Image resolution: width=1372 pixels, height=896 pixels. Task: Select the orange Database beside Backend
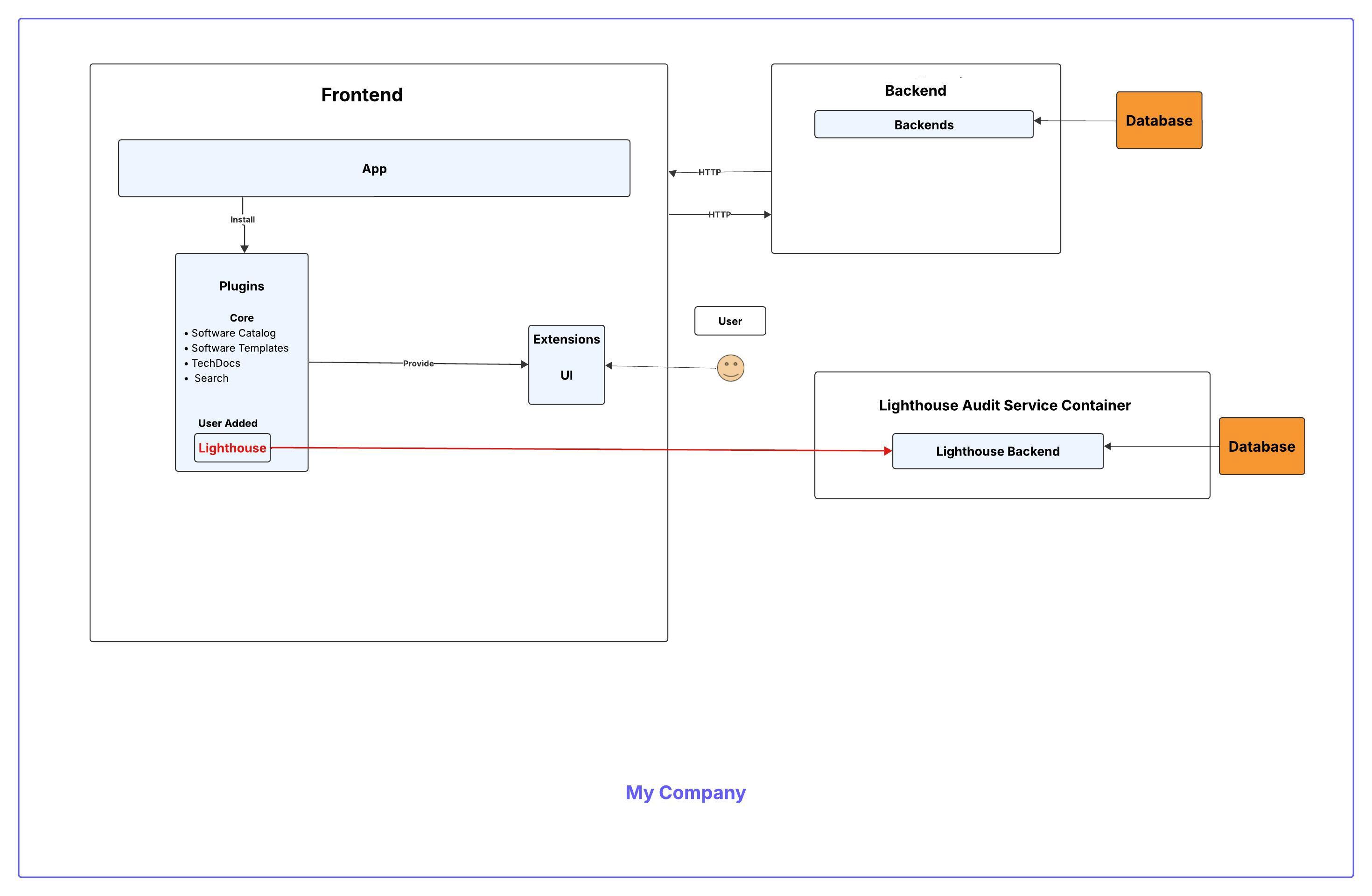click(1158, 120)
